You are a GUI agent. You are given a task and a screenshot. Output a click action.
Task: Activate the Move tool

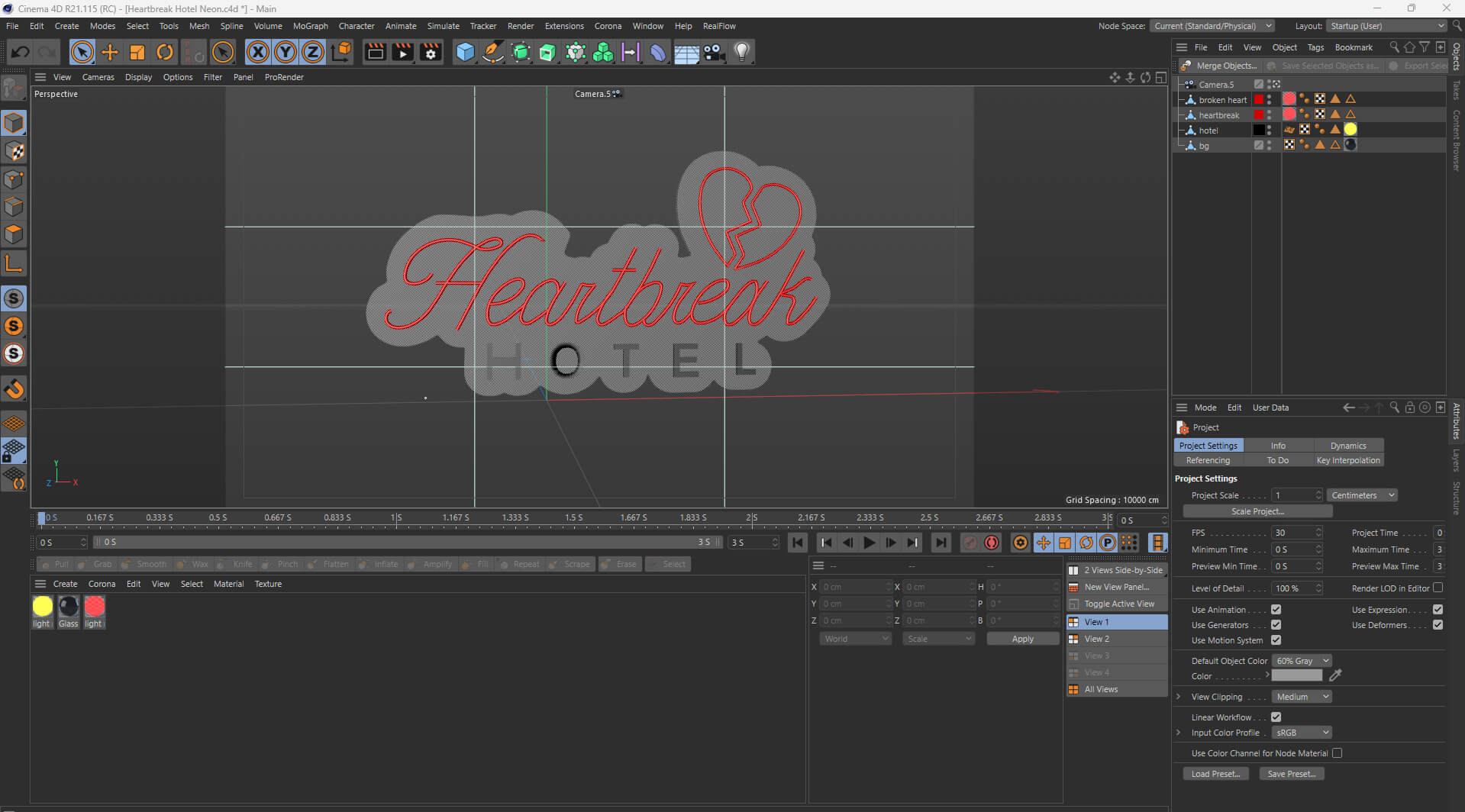pos(110,52)
